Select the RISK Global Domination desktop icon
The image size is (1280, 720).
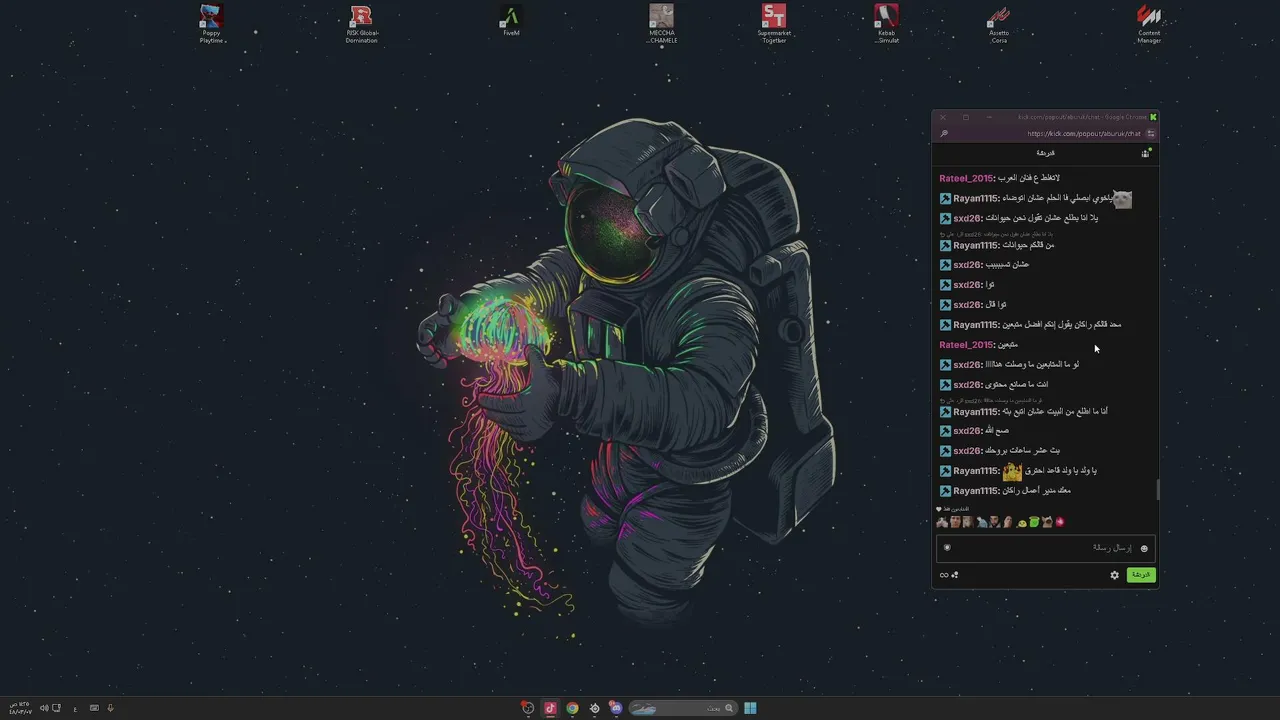click(362, 24)
